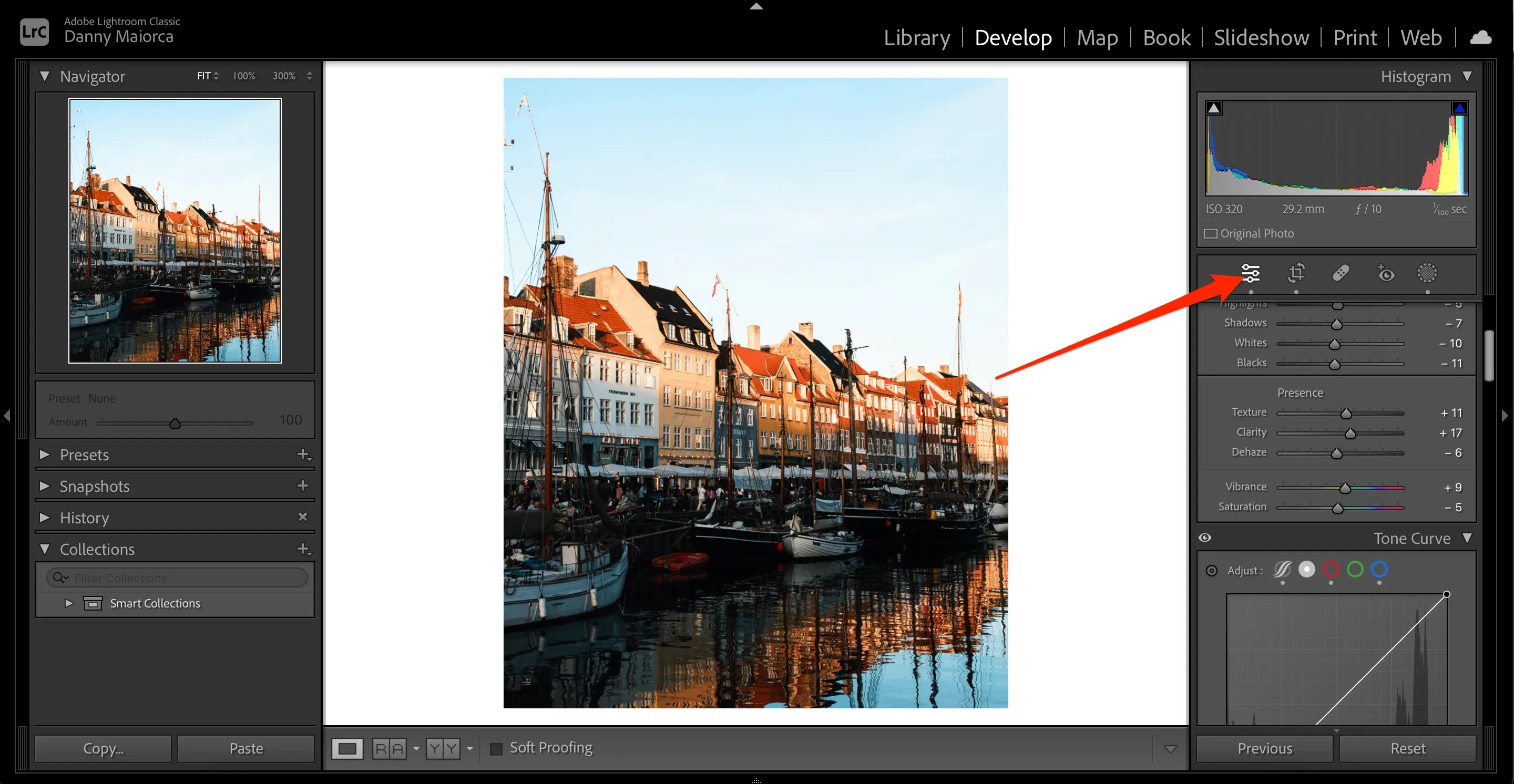This screenshot has width=1514, height=784.
Task: Open the Basic adjustments tool panel
Action: [1251, 273]
